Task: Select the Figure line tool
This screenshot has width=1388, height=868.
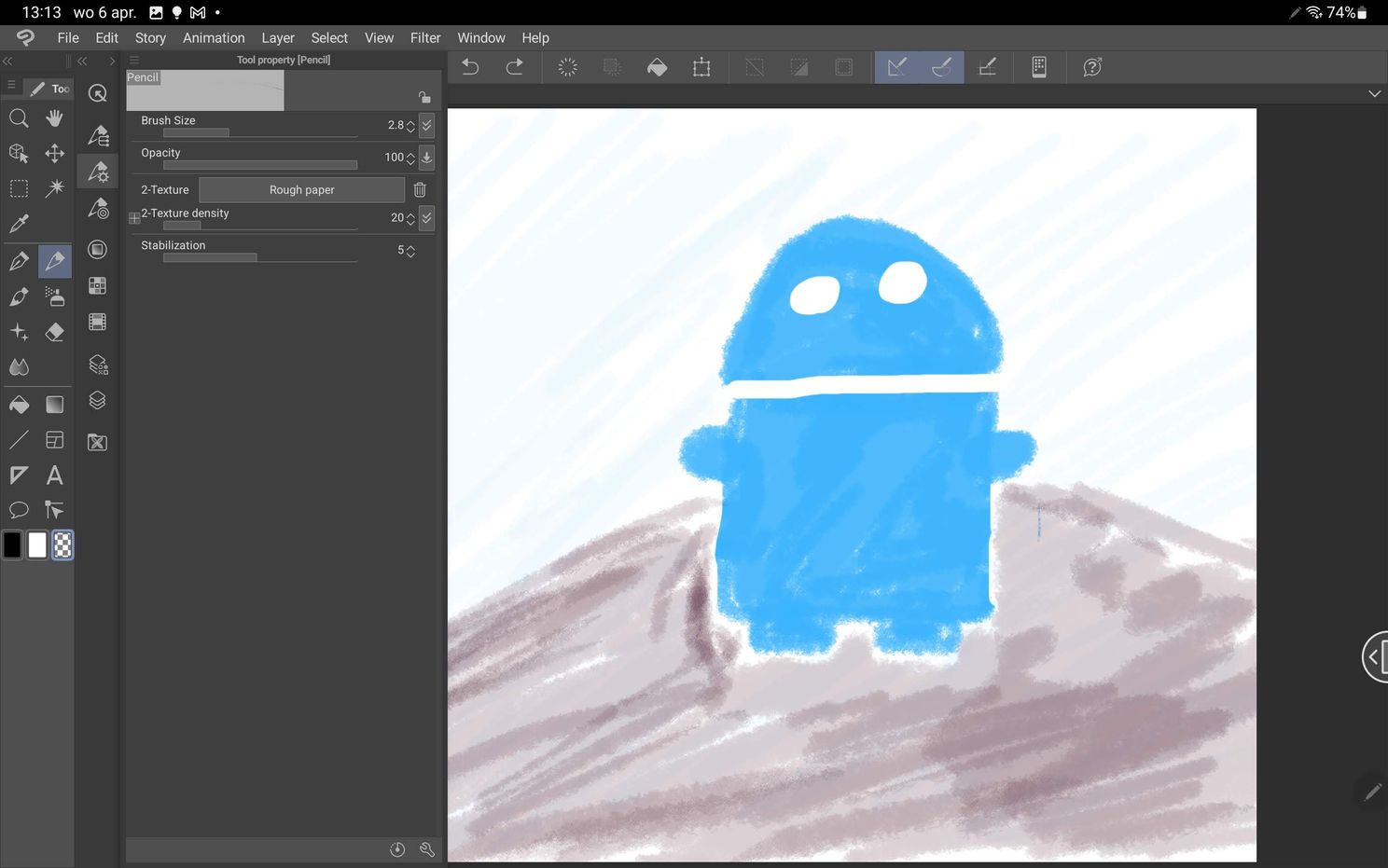Action: pyautogui.click(x=19, y=440)
